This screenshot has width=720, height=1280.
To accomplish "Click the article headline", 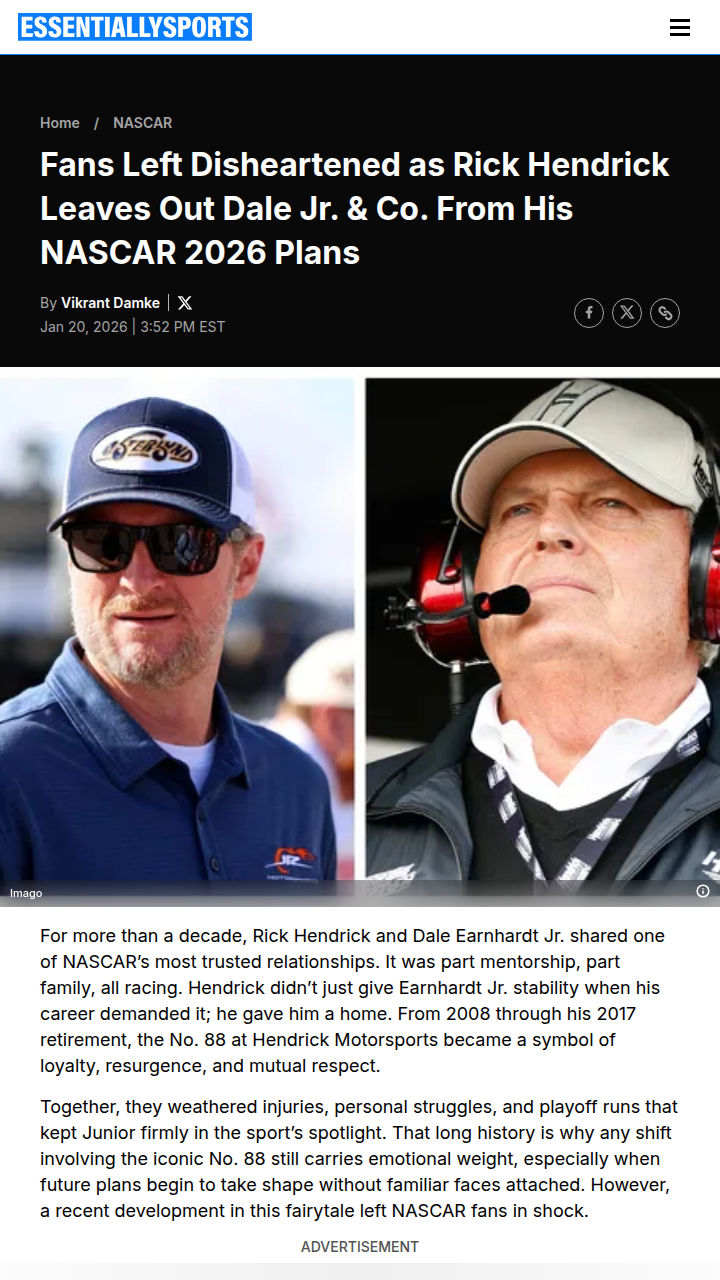I will (x=355, y=208).
